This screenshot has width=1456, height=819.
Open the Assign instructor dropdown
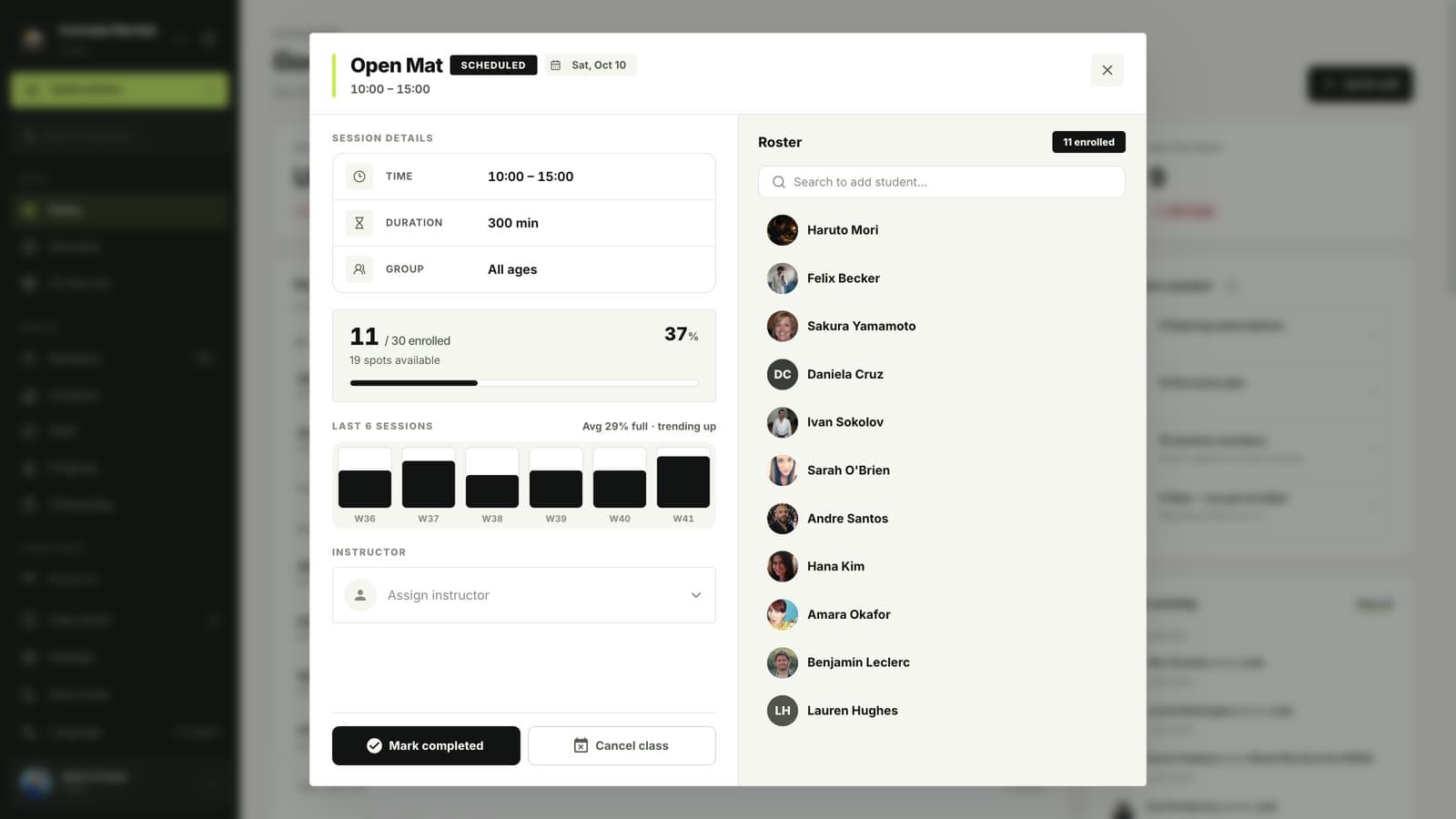pyautogui.click(x=524, y=595)
